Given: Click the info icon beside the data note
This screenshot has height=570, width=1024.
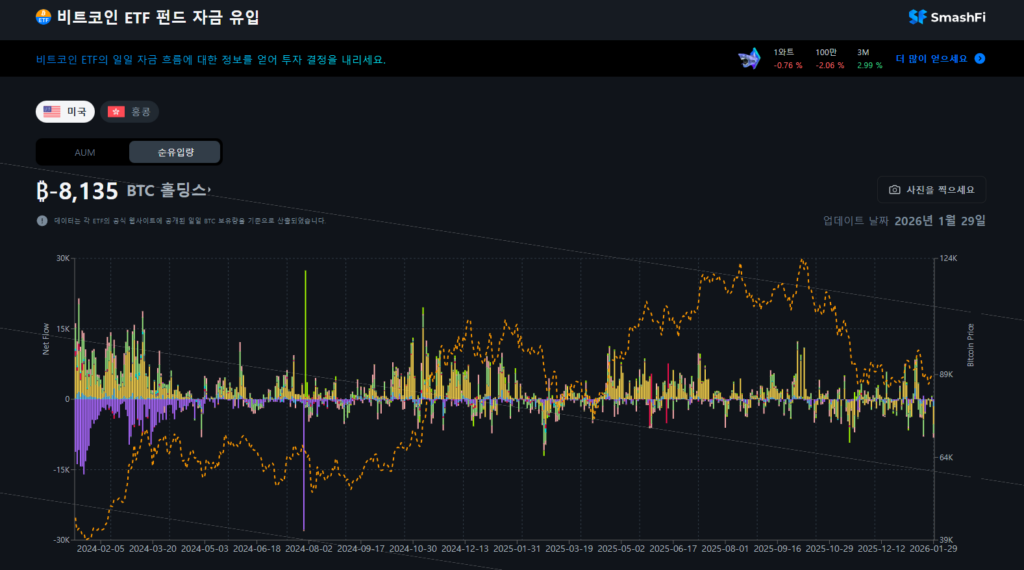Looking at the screenshot, I should click(42, 221).
